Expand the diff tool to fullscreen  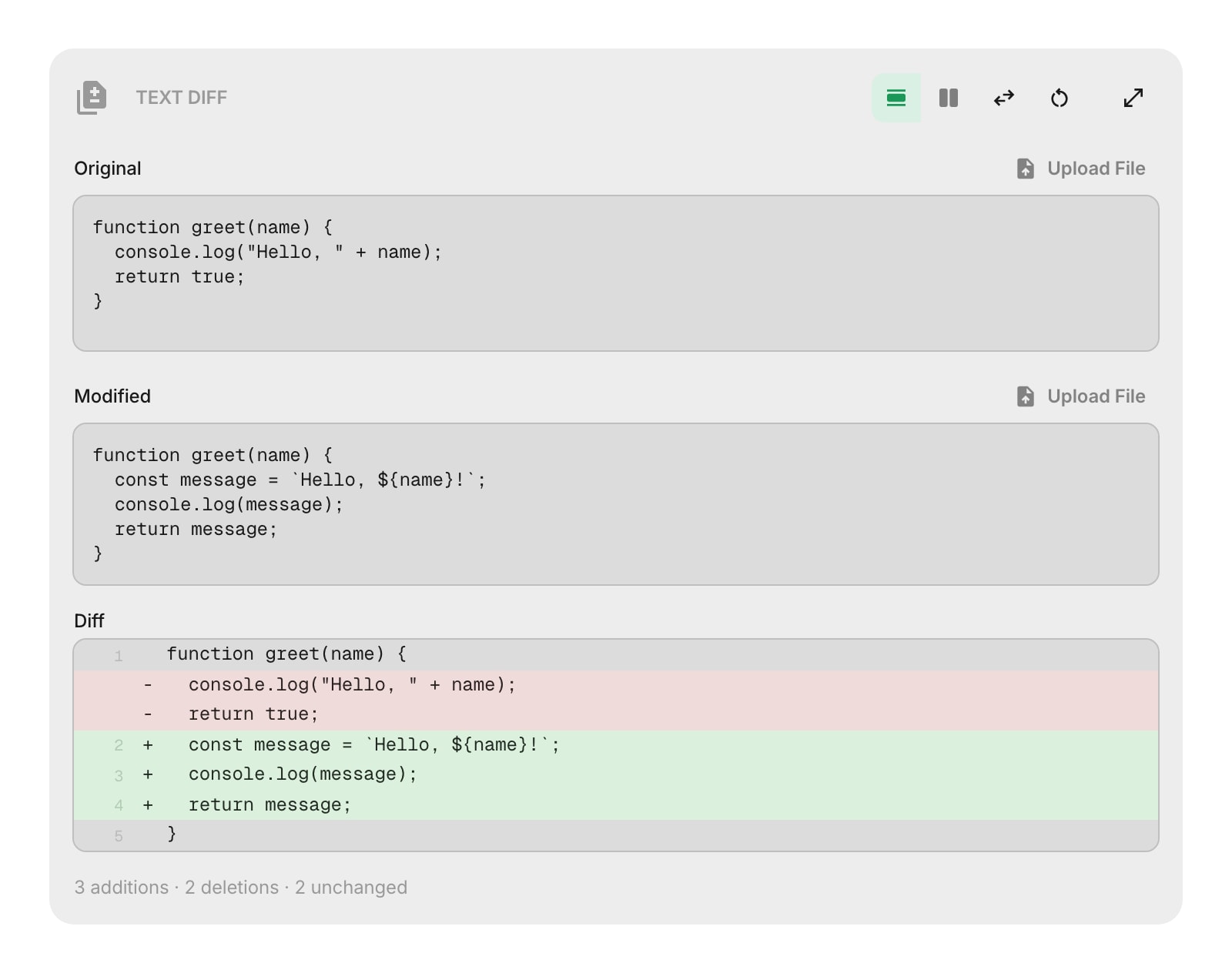pyautogui.click(x=1132, y=98)
